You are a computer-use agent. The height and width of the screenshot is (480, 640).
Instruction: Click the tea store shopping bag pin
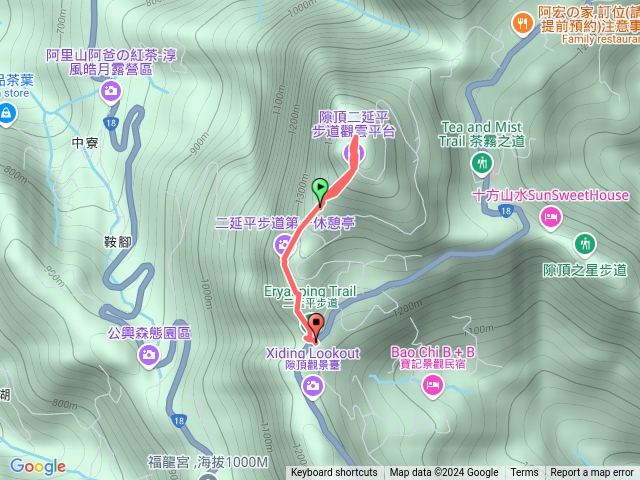7,114
